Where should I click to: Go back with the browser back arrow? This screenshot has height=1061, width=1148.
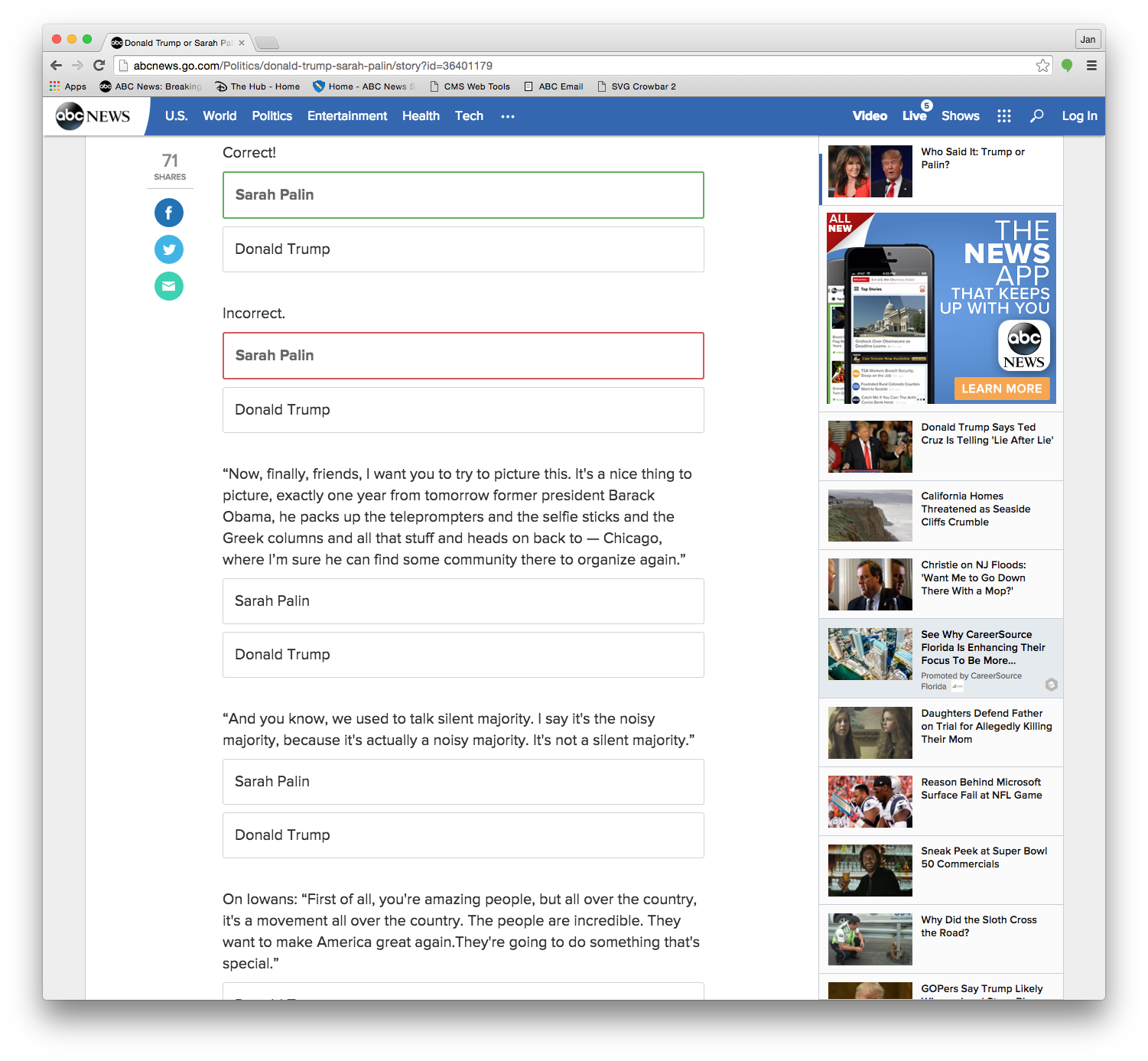click(56, 66)
